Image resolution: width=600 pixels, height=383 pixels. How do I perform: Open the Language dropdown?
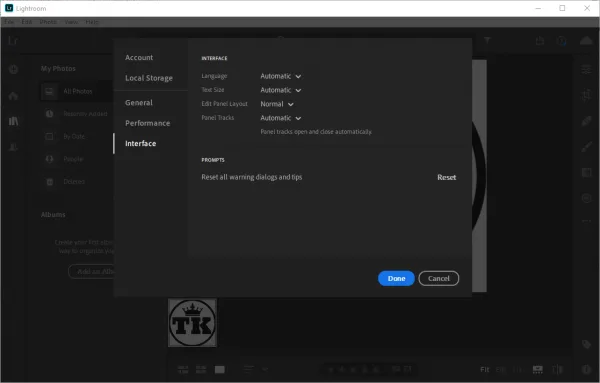280,76
